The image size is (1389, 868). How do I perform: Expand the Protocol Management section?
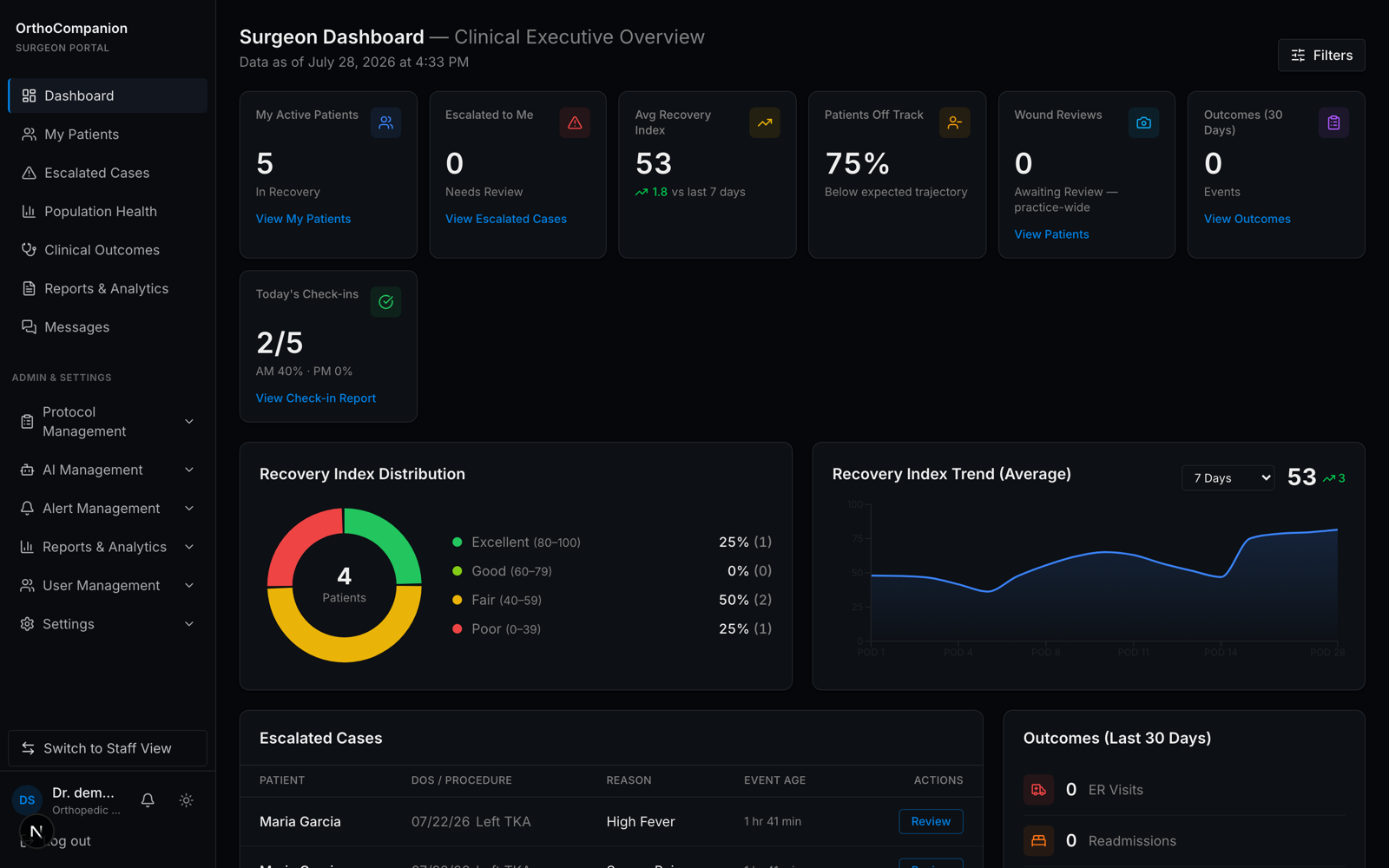[x=108, y=422]
